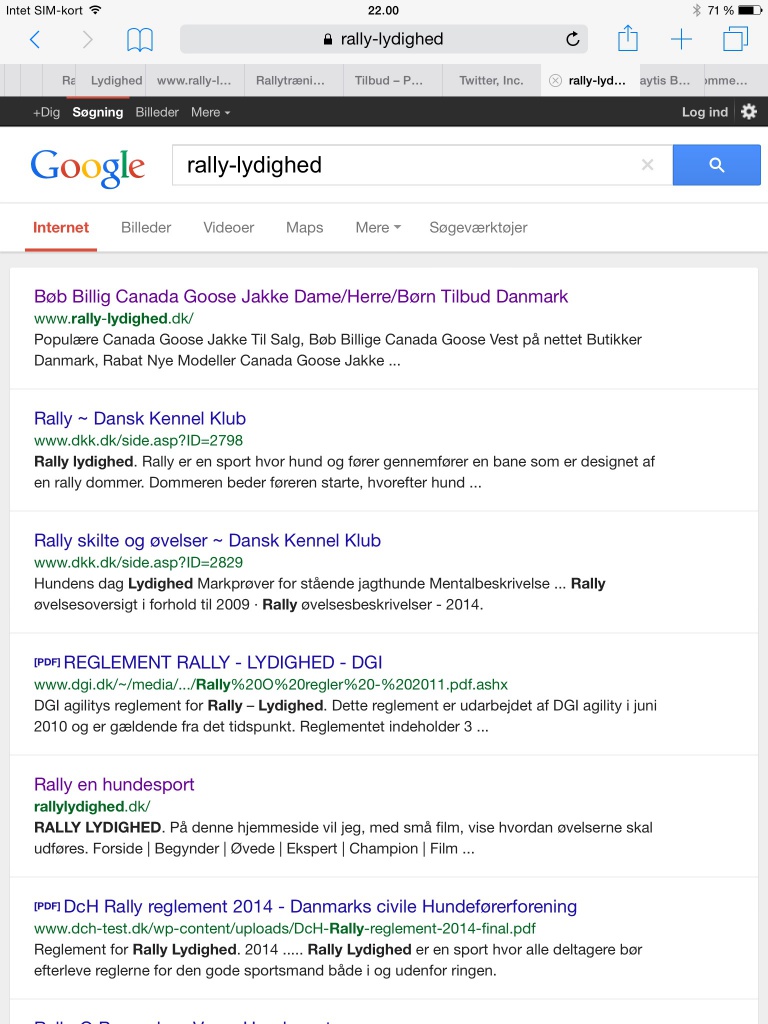
Task: Open Google settings gear icon
Action: pyautogui.click(x=749, y=112)
